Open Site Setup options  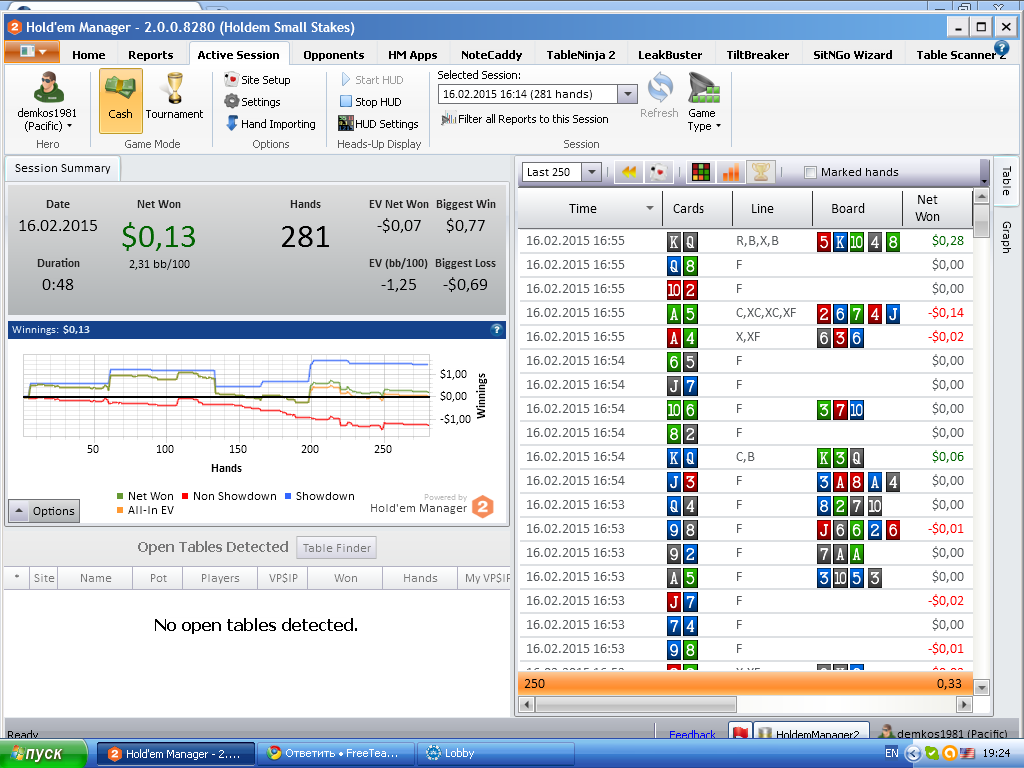(257, 80)
